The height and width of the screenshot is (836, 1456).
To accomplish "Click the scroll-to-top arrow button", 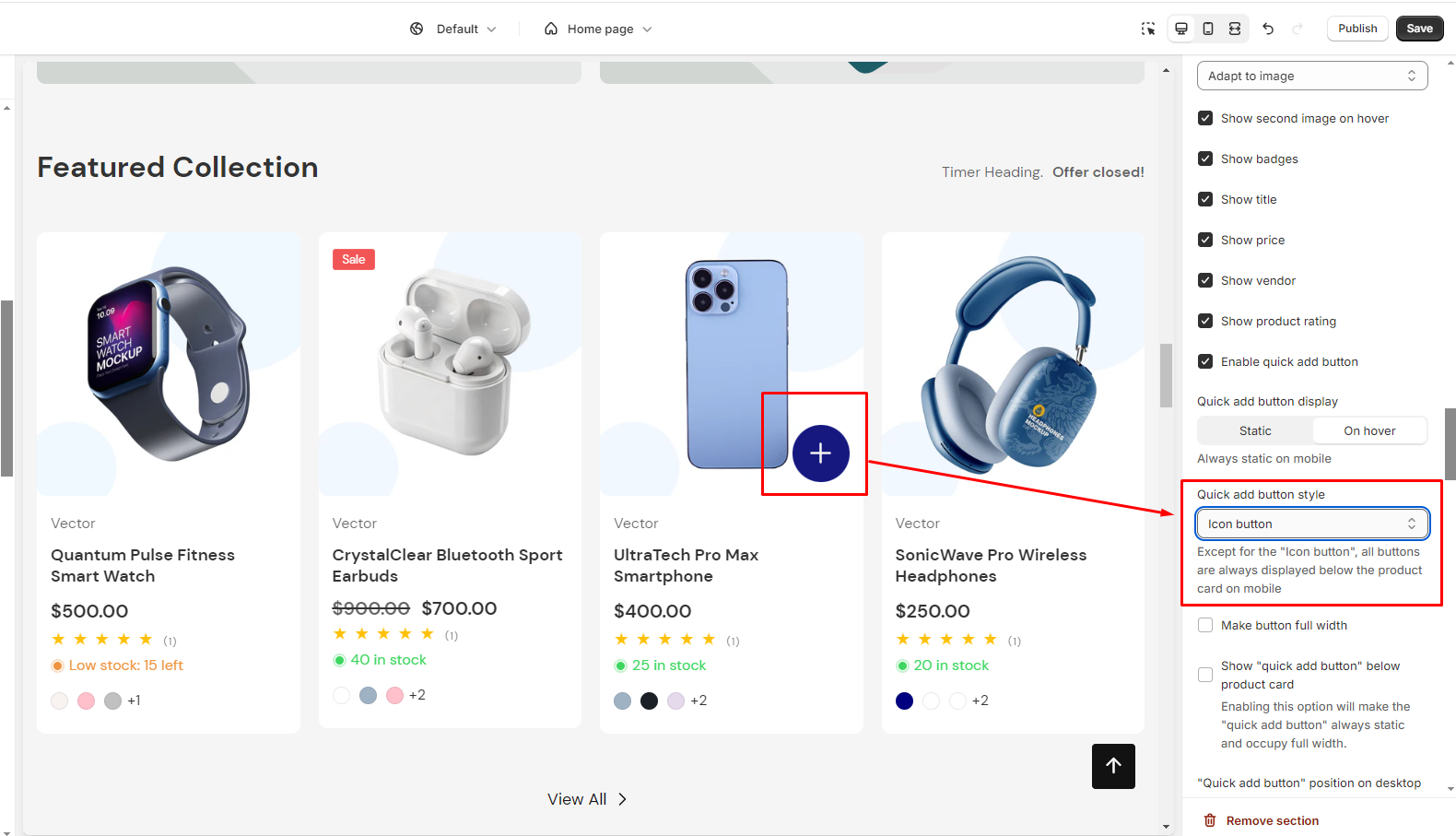I will (x=1113, y=766).
